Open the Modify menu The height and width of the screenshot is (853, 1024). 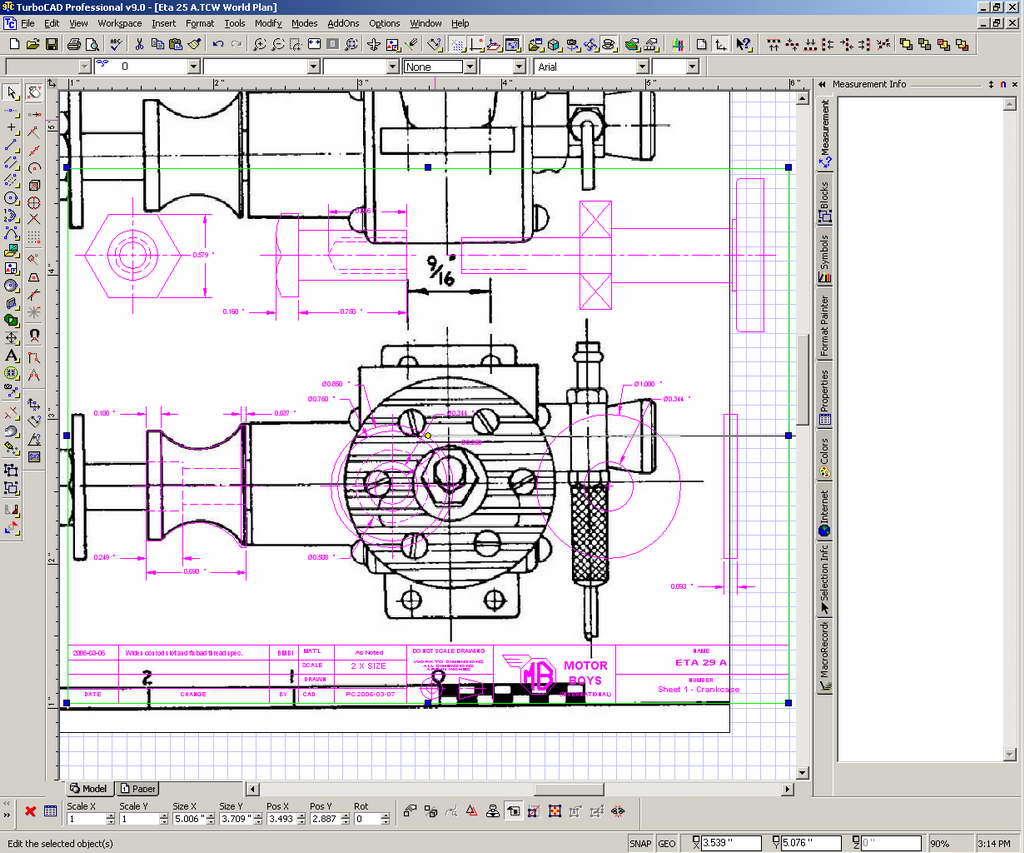pos(267,23)
